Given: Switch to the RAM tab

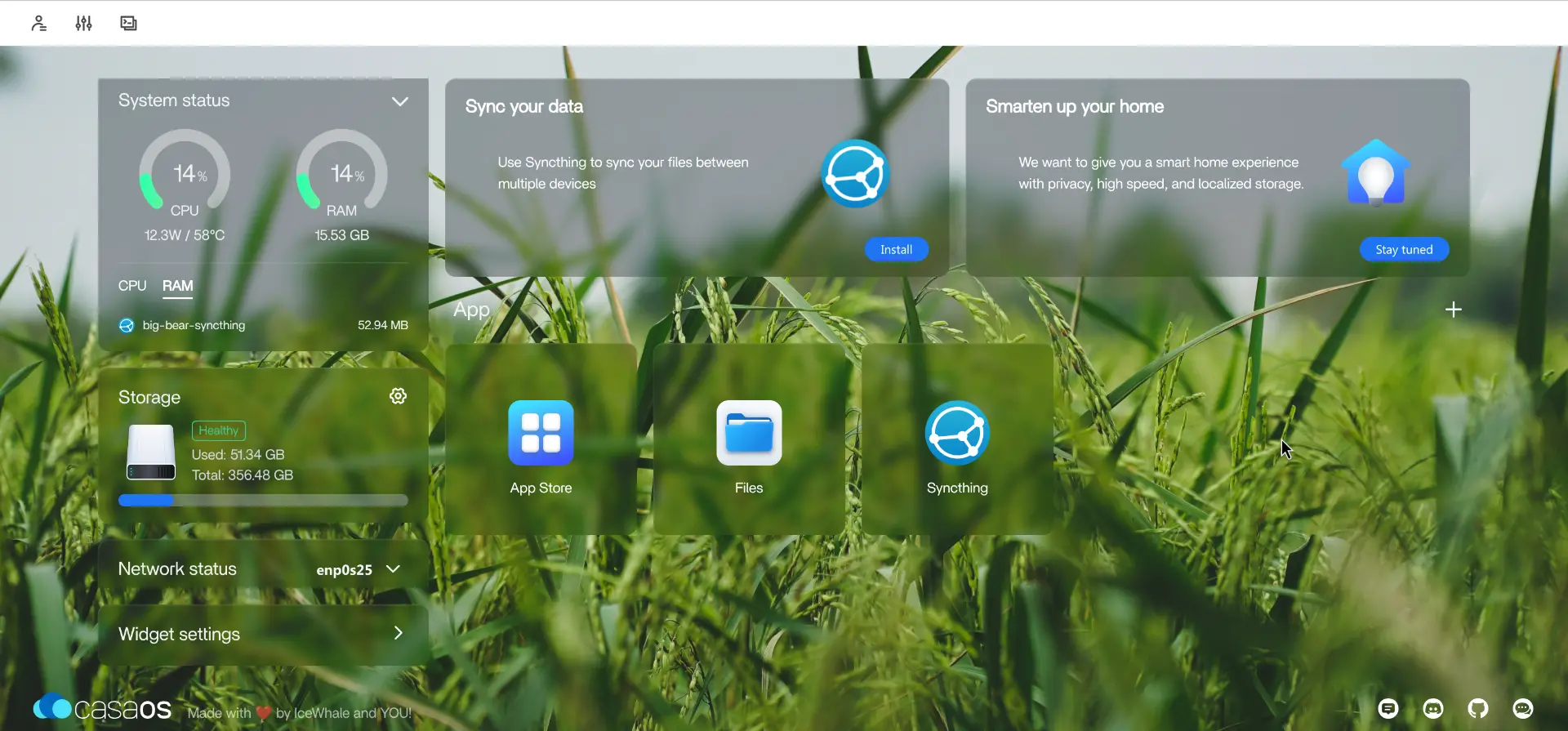Looking at the screenshot, I should pos(177,286).
